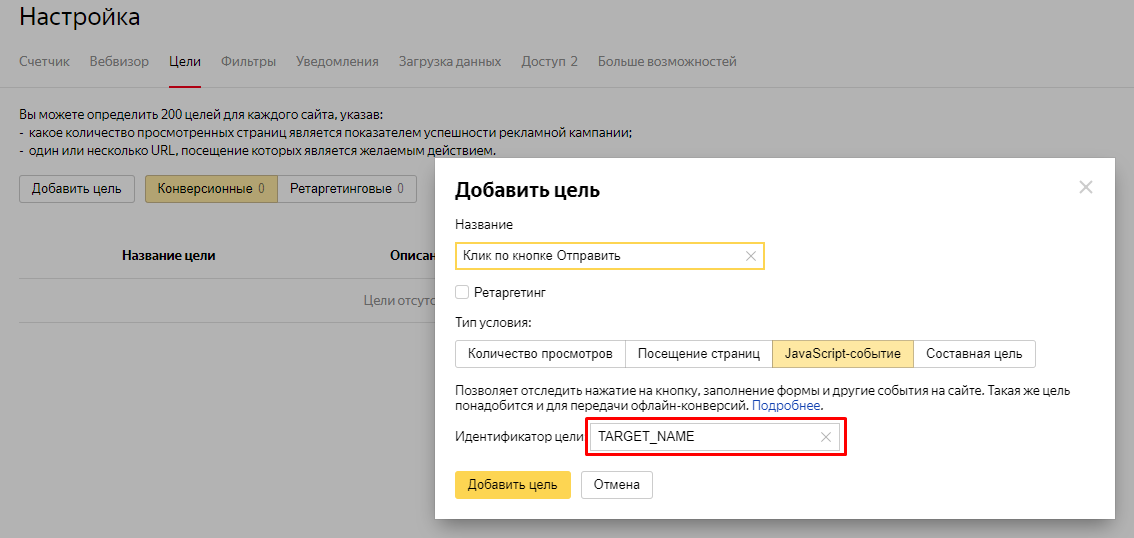Viewport: 1134px width, 538px height.
Task: Select Посещение страниц condition type
Action: pos(699,354)
